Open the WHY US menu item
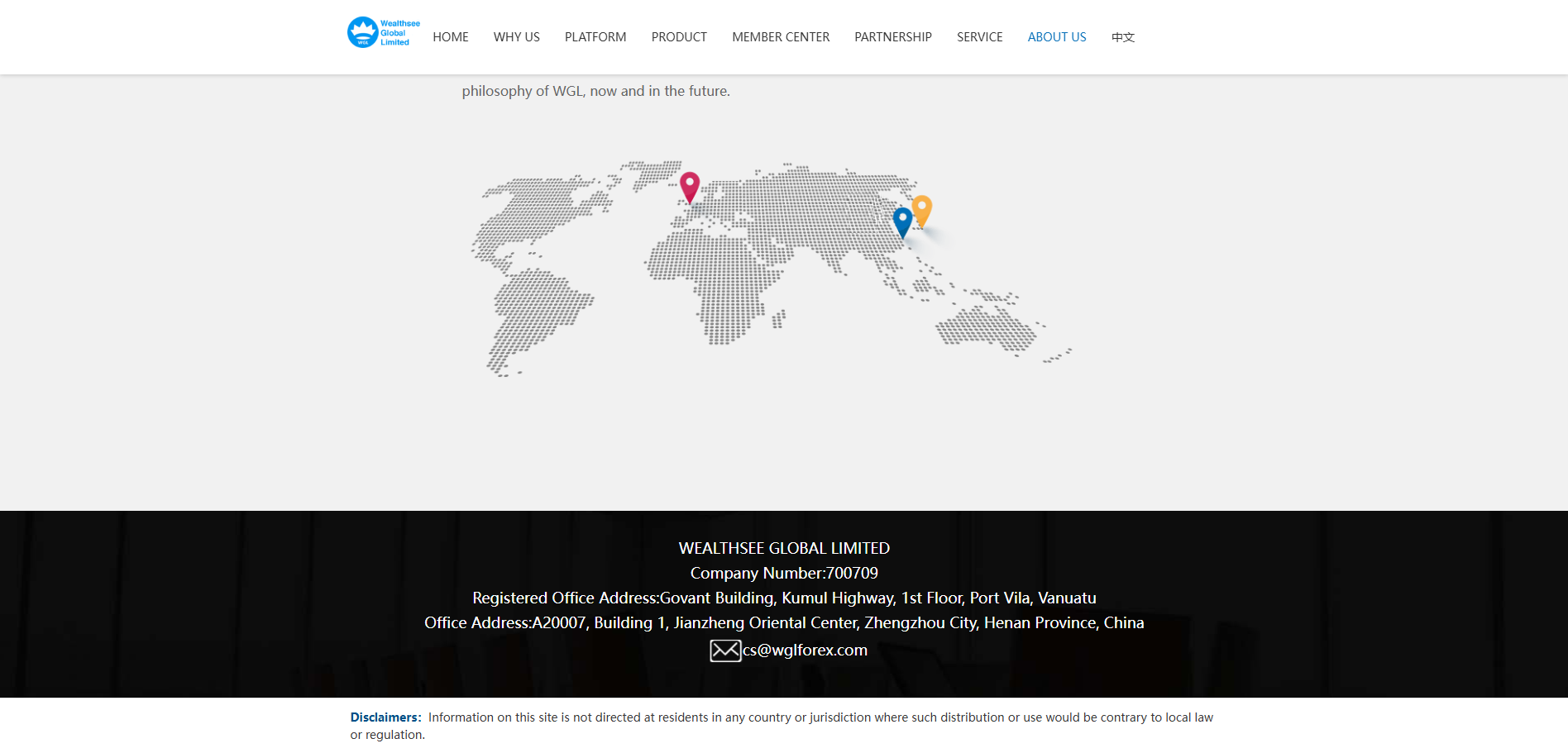1568x753 pixels. 517,37
